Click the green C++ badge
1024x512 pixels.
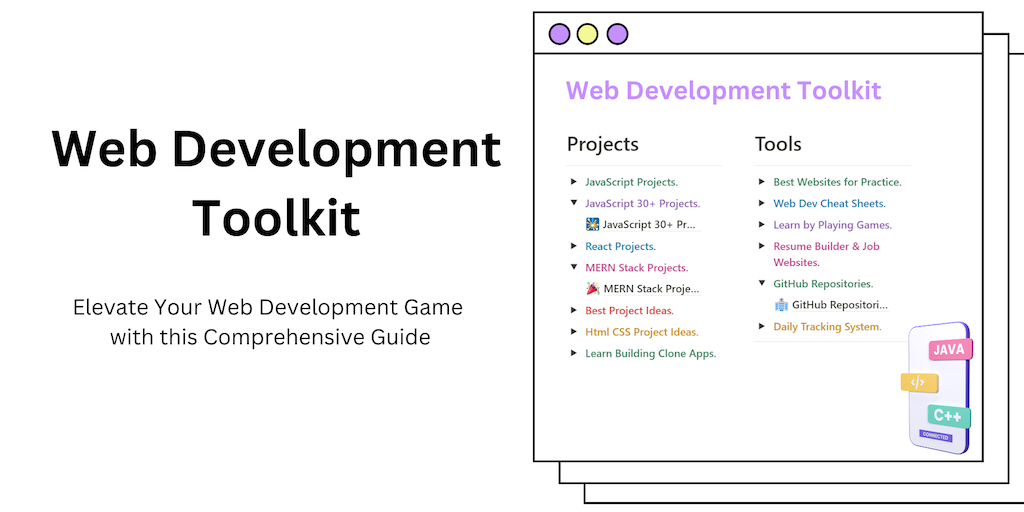949,416
